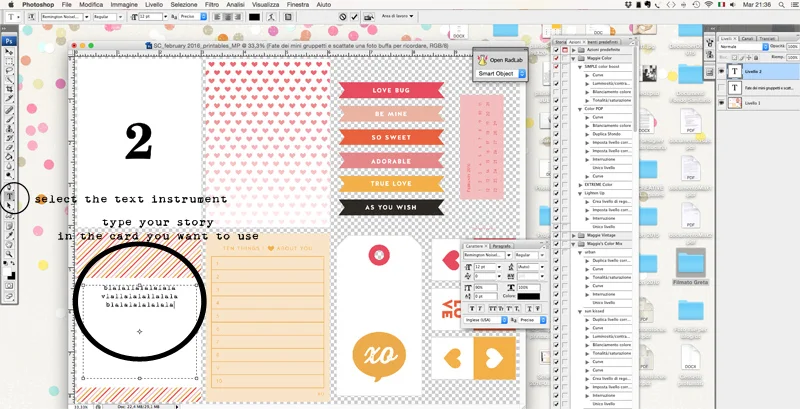800x409 pixels.
Task: Apply Faux Bold in the Carattere panel
Action: tap(472, 309)
